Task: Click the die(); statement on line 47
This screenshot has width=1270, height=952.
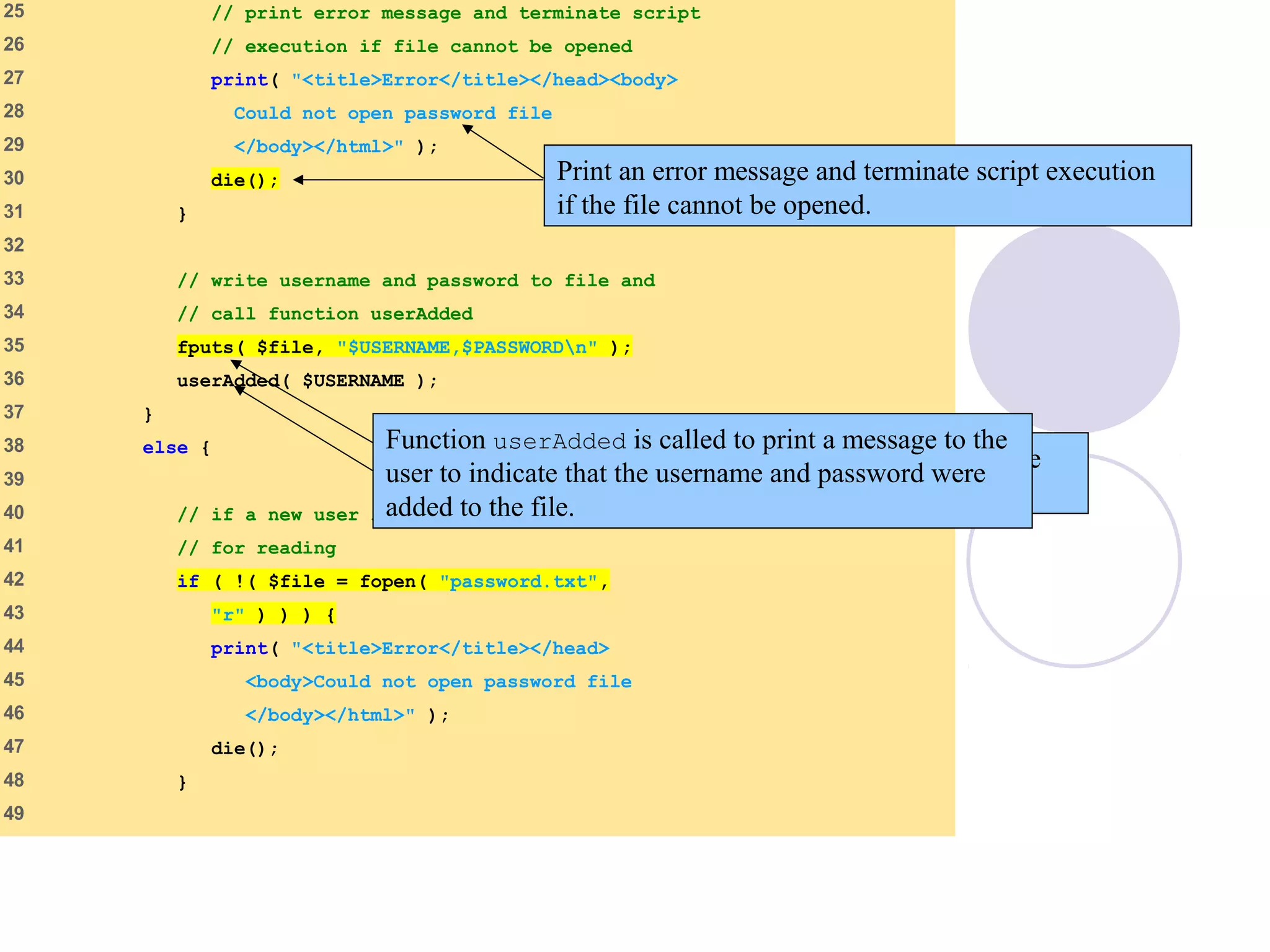Action: click(245, 749)
